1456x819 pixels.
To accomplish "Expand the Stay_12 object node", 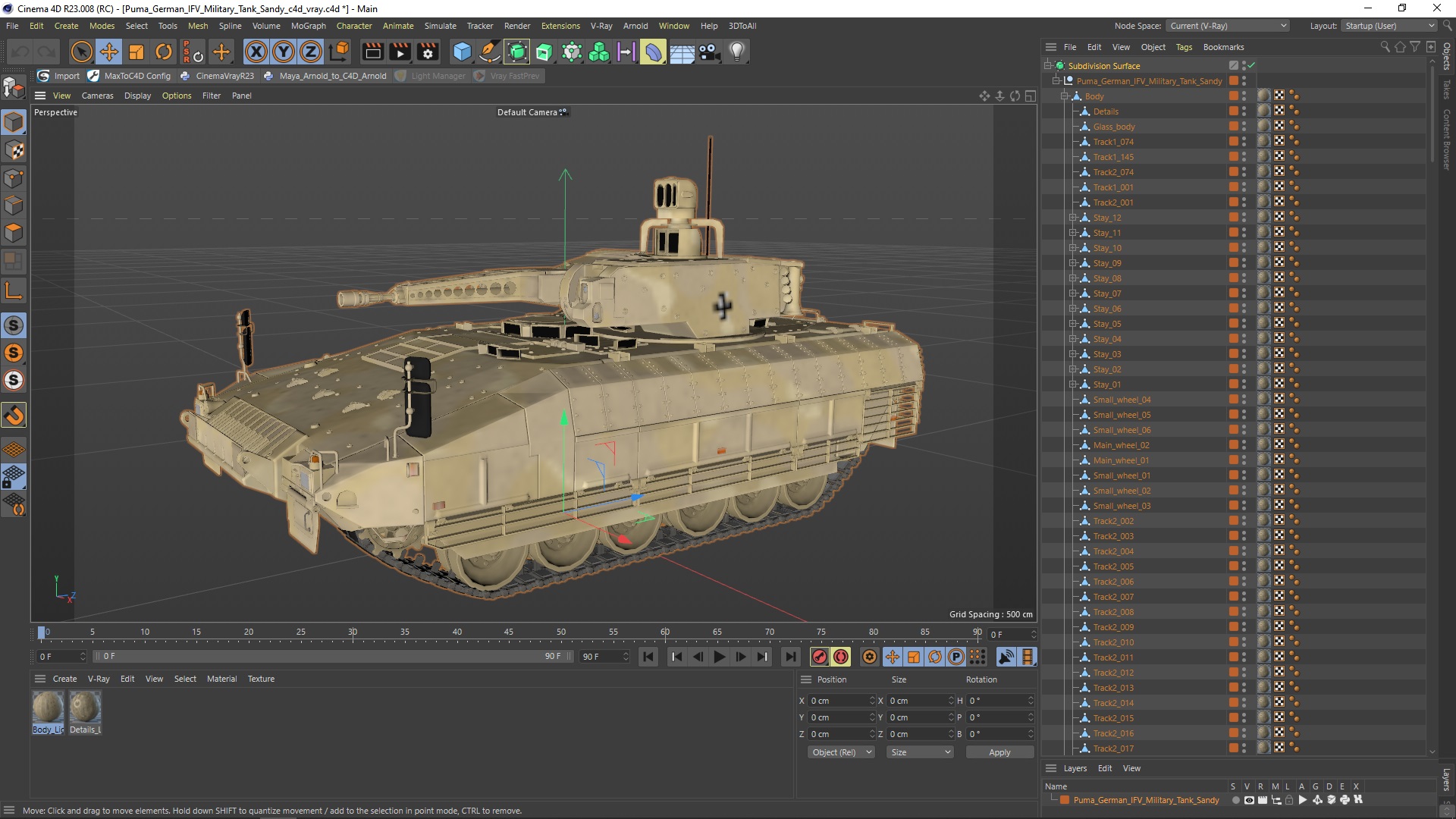I will [1073, 217].
